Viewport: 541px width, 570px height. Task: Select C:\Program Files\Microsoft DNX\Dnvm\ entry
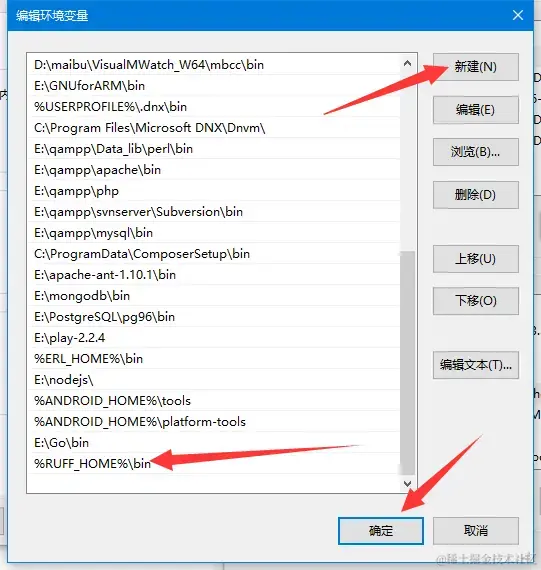click(x=214, y=128)
